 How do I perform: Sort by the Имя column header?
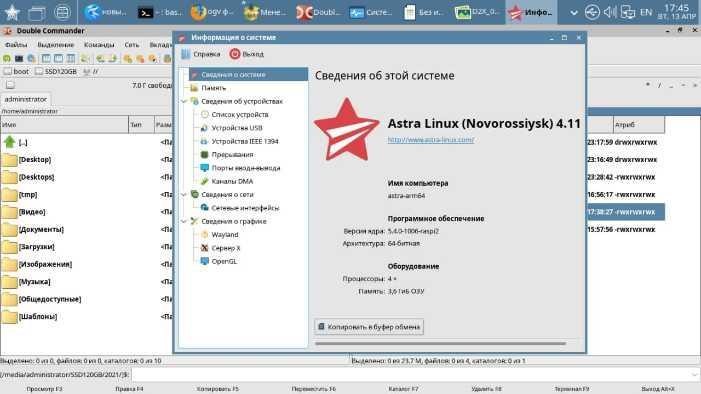(x=64, y=125)
